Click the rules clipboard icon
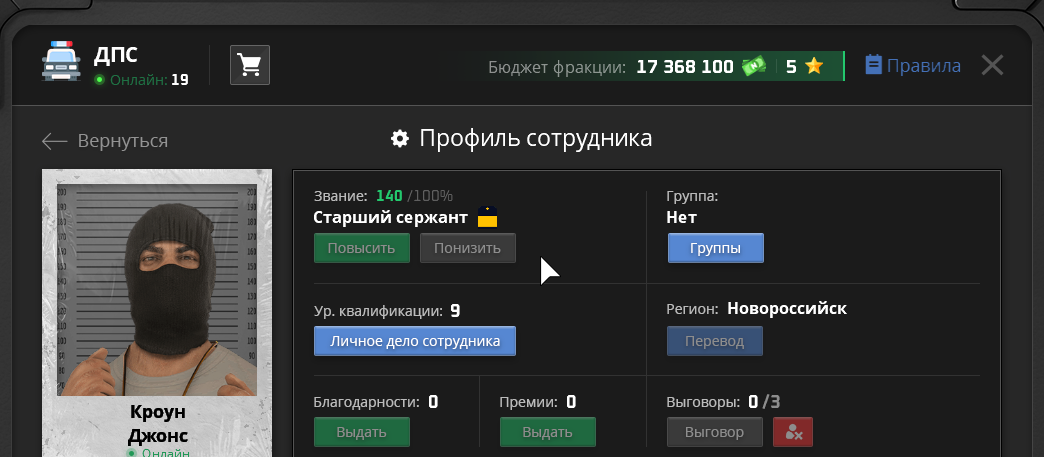Image resolution: width=1044 pixels, height=457 pixels. 873,66
